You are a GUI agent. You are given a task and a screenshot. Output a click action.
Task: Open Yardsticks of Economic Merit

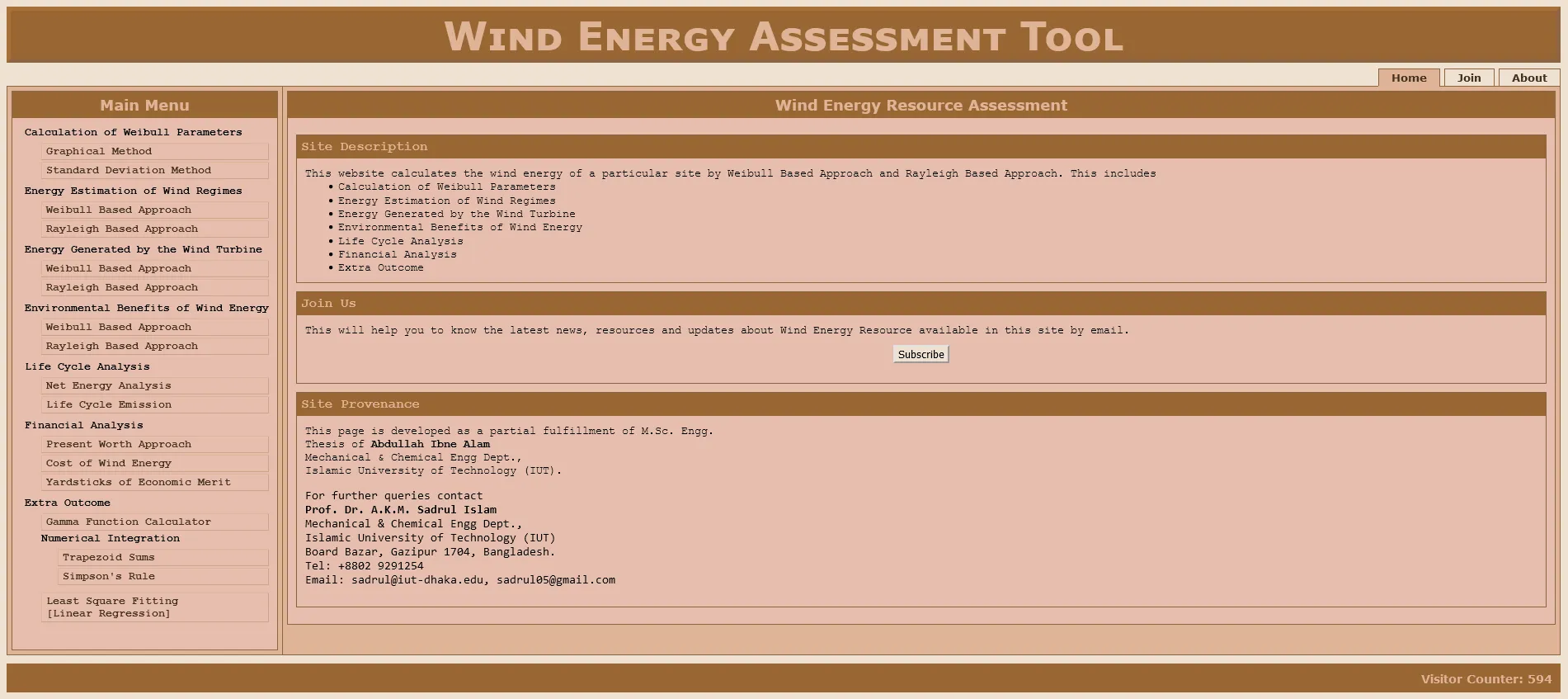[x=139, y=482]
